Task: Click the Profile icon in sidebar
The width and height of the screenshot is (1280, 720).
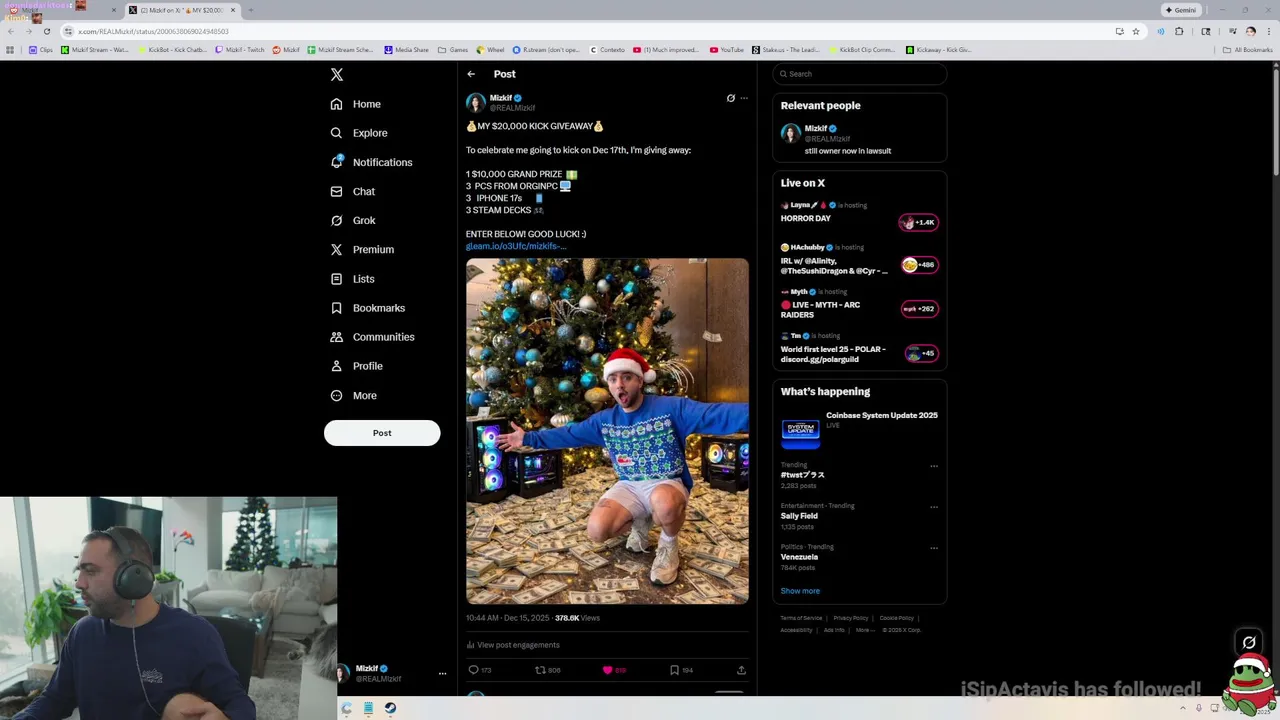Action: (336, 366)
